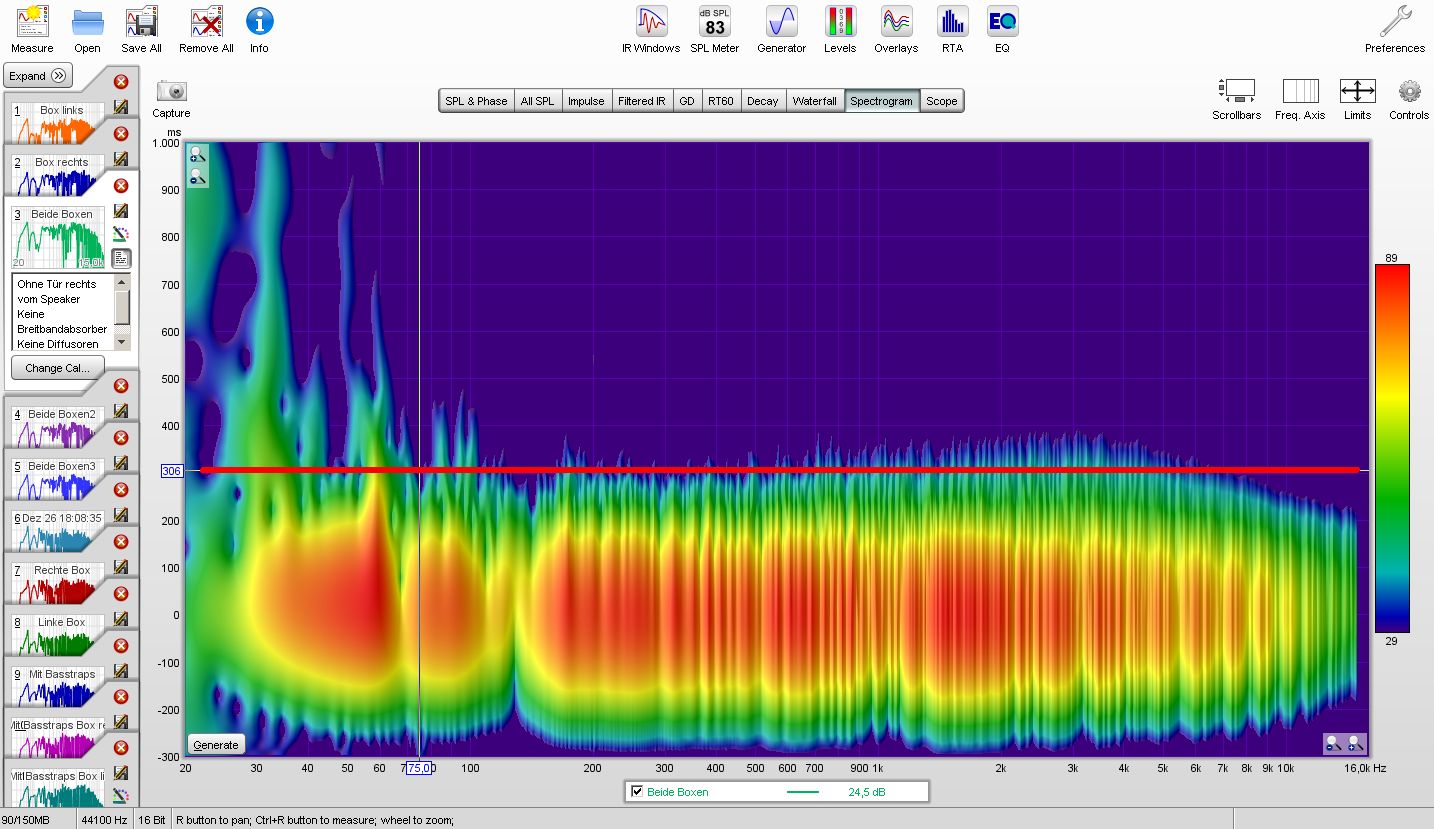Screen dimensions: 1434x829
Task: Switch to Waterfall tab
Action: click(814, 101)
